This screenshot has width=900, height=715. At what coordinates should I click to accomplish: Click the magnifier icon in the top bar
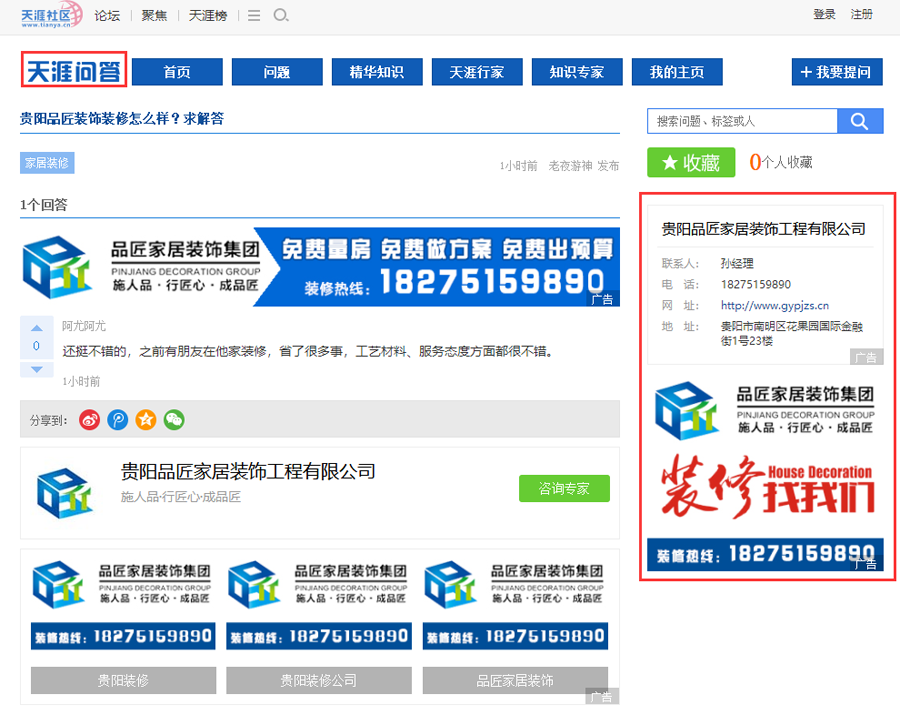coord(281,15)
